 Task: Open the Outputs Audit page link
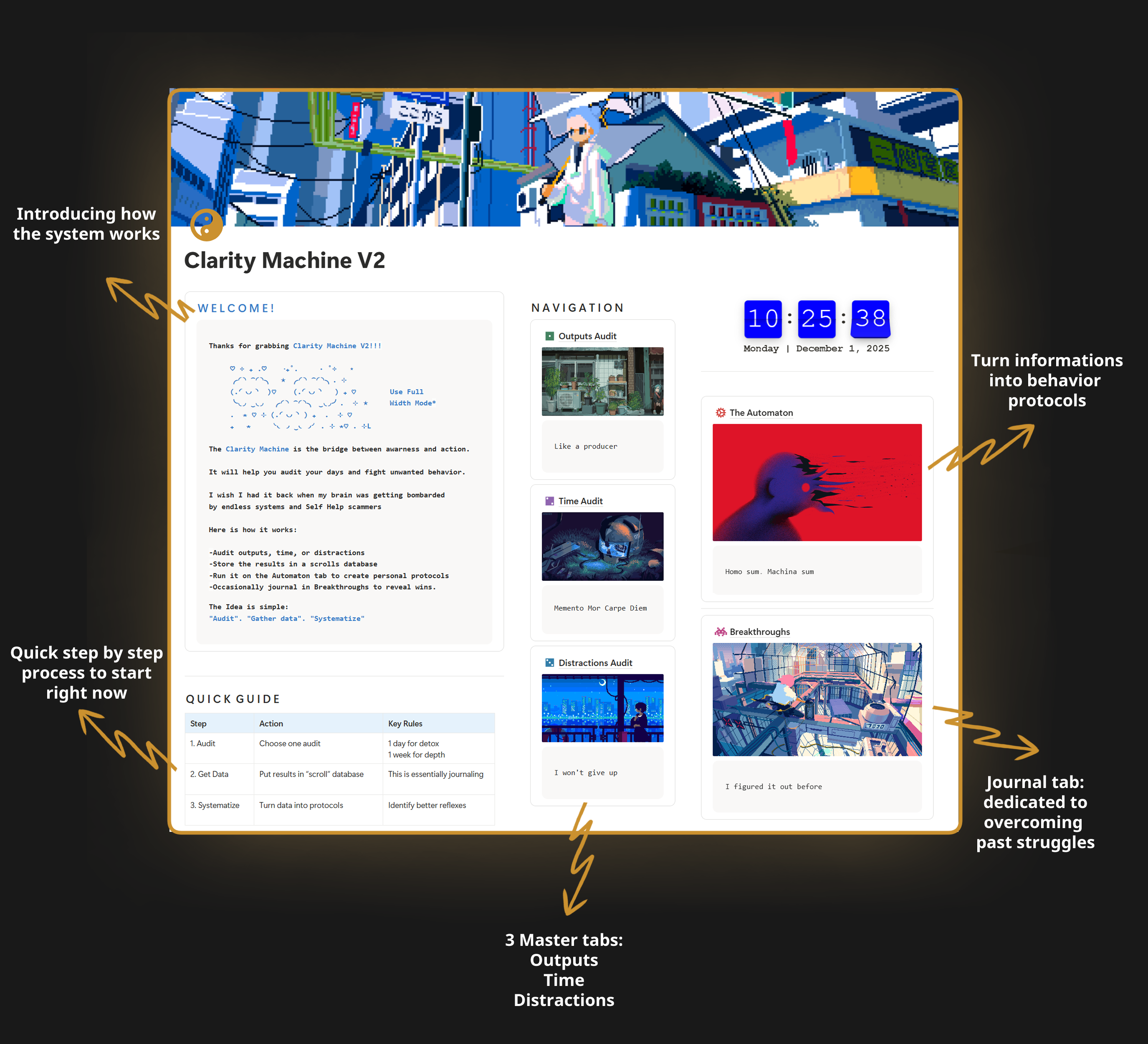[x=587, y=336]
